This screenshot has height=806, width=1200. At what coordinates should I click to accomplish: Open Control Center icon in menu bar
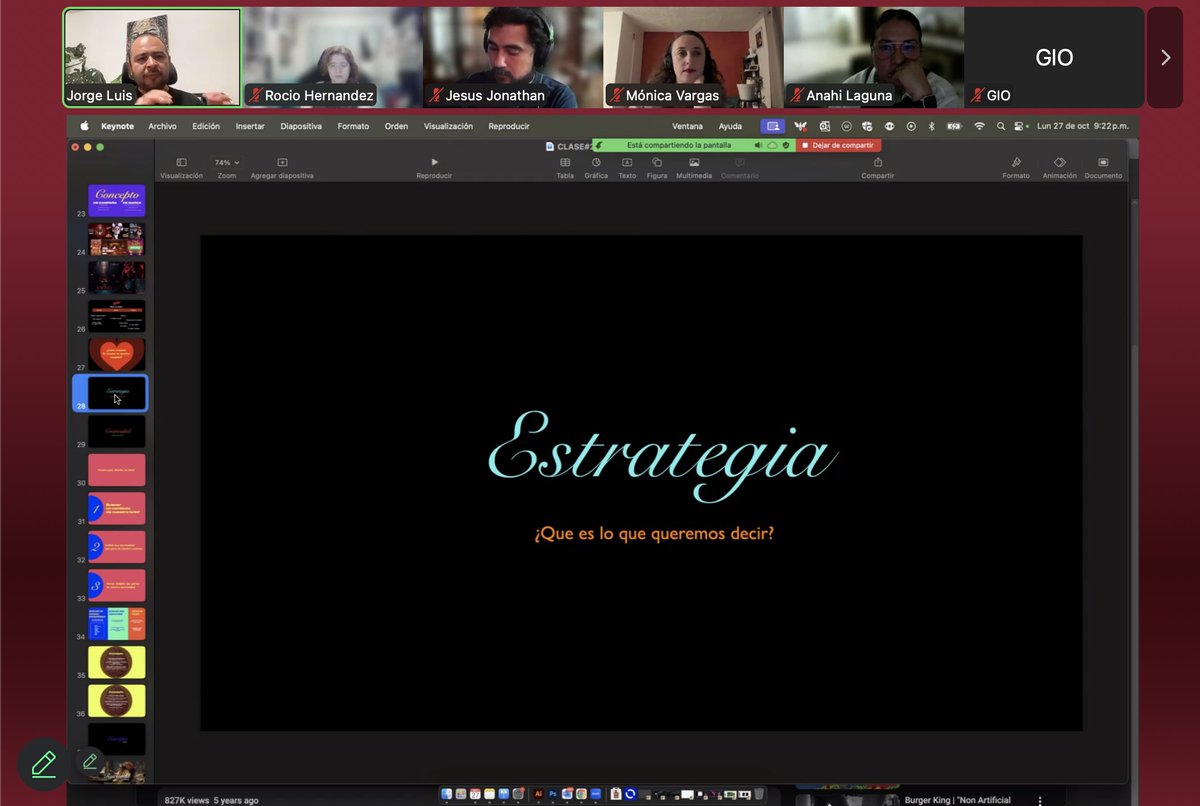click(x=1020, y=126)
